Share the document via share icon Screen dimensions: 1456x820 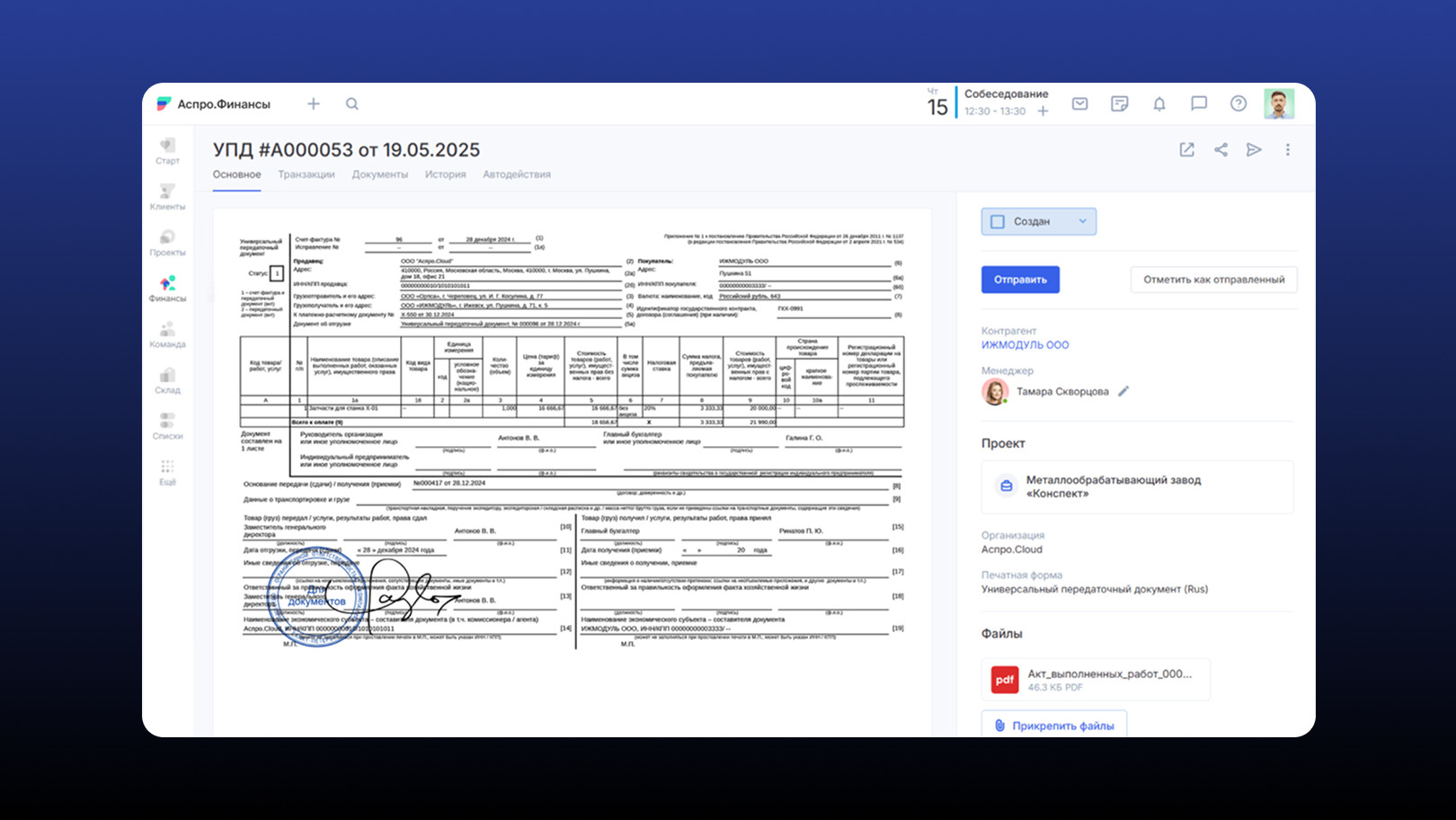1221,150
